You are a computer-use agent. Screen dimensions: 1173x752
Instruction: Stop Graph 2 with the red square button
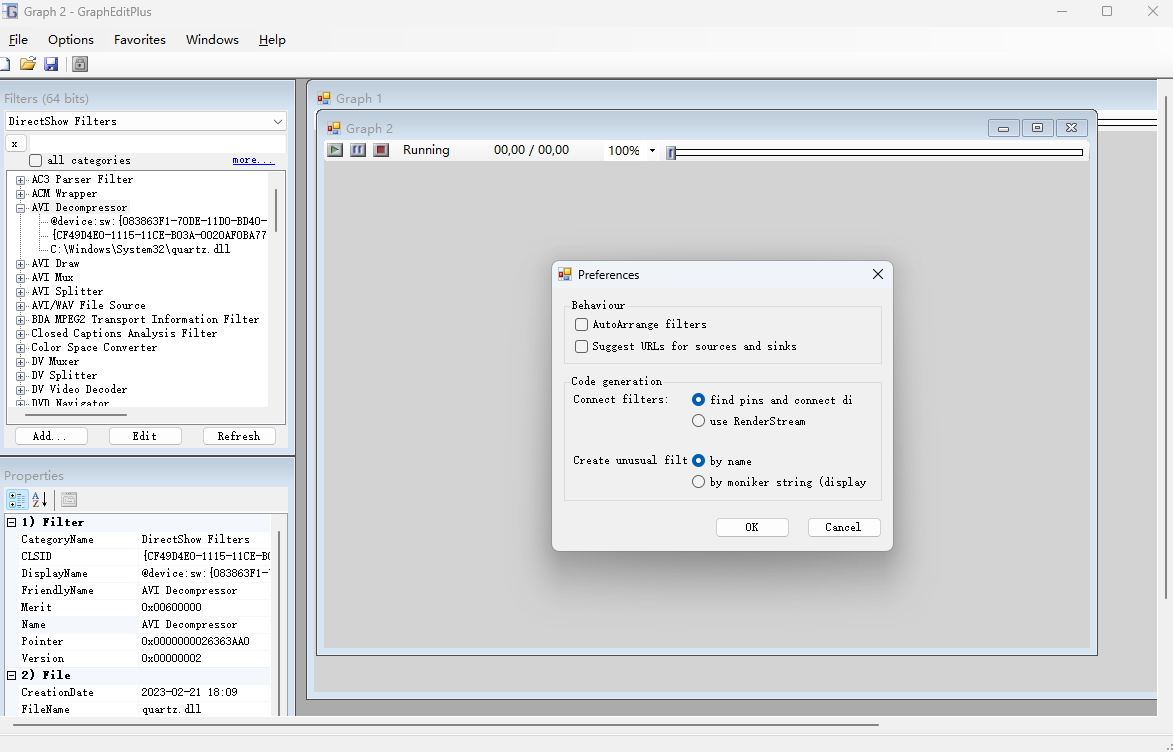coord(382,150)
